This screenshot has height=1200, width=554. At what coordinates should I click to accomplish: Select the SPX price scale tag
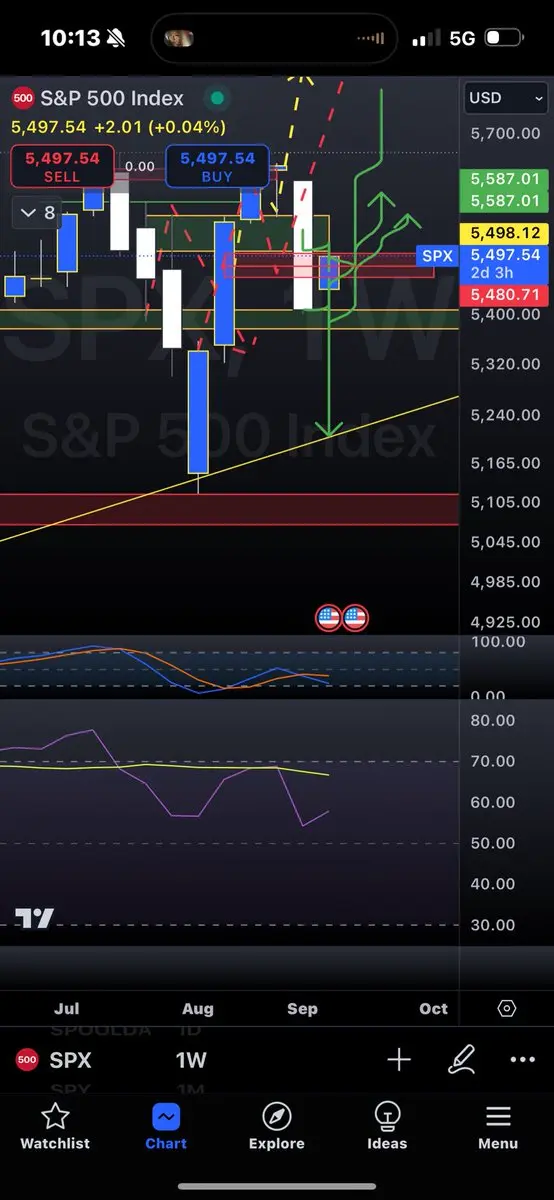pos(438,256)
